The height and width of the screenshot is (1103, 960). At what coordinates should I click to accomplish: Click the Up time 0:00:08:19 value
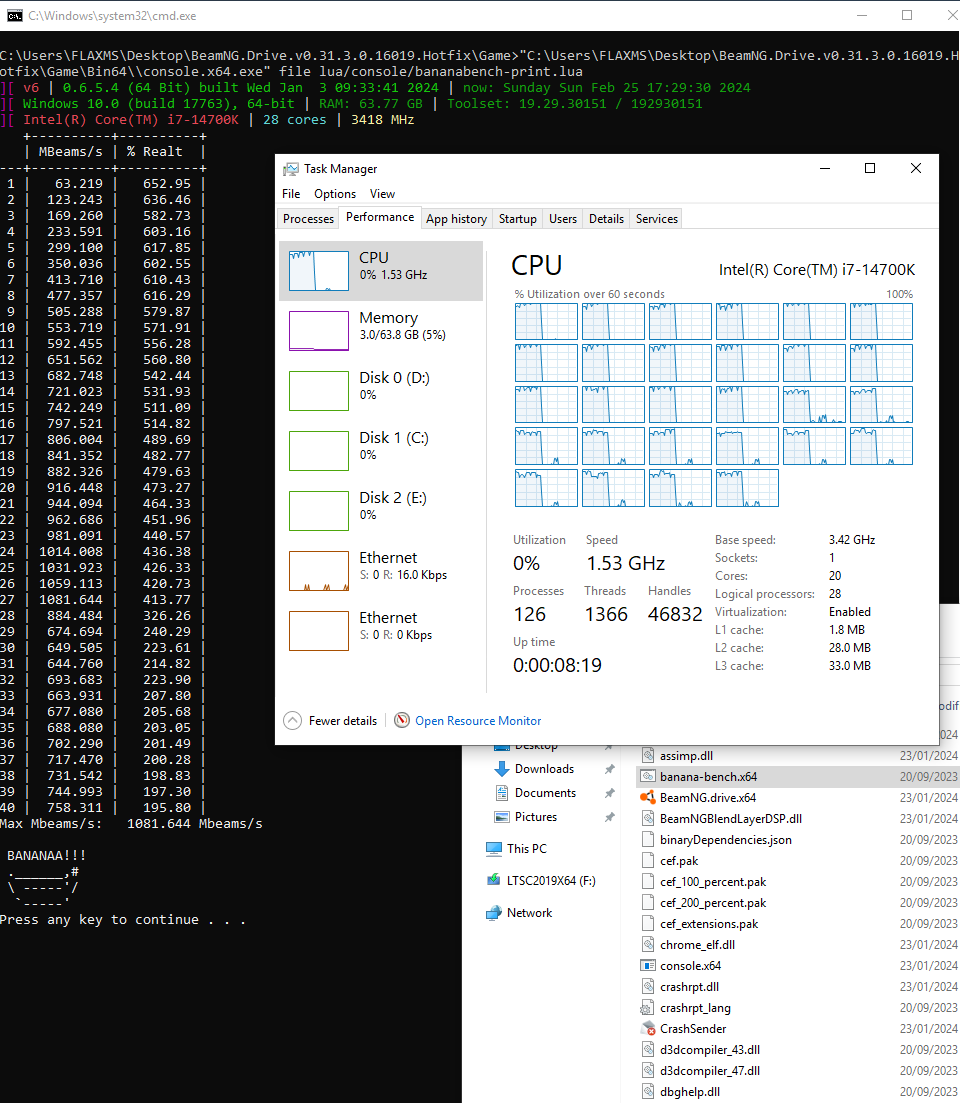(x=557, y=665)
